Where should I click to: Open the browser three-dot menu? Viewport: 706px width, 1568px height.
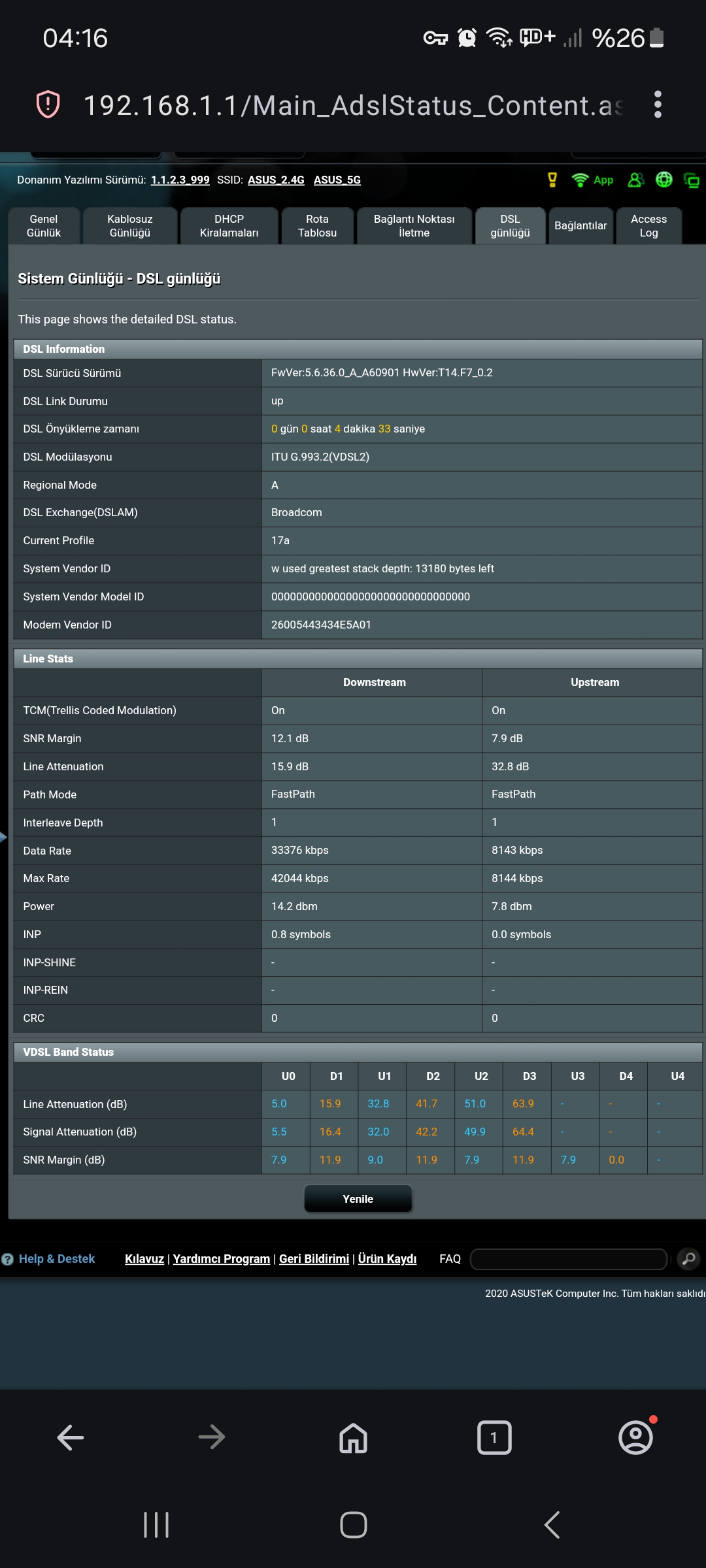click(658, 105)
